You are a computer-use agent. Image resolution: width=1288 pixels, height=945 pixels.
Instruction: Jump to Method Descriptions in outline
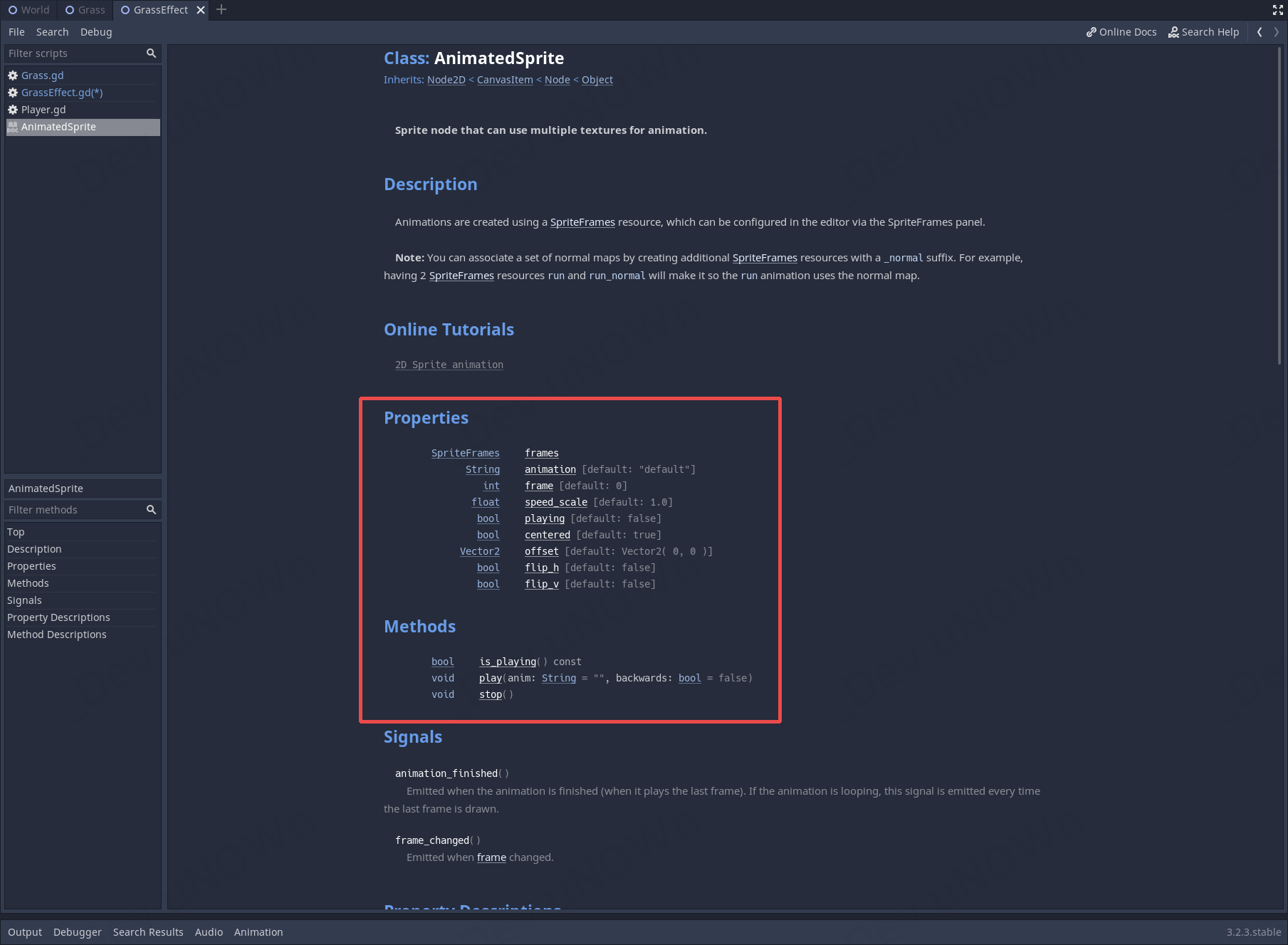[83, 635]
